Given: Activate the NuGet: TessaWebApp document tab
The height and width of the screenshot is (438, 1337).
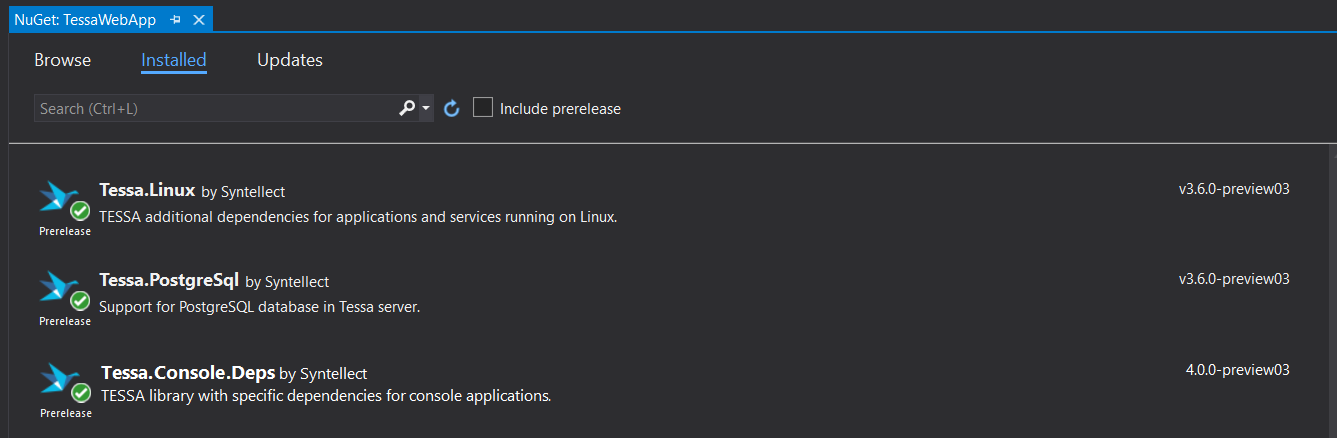Looking at the screenshot, I should [x=85, y=19].
